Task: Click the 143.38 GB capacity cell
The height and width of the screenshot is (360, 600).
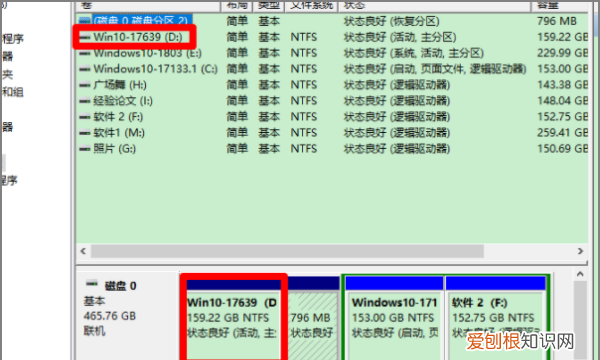Action: point(562,85)
